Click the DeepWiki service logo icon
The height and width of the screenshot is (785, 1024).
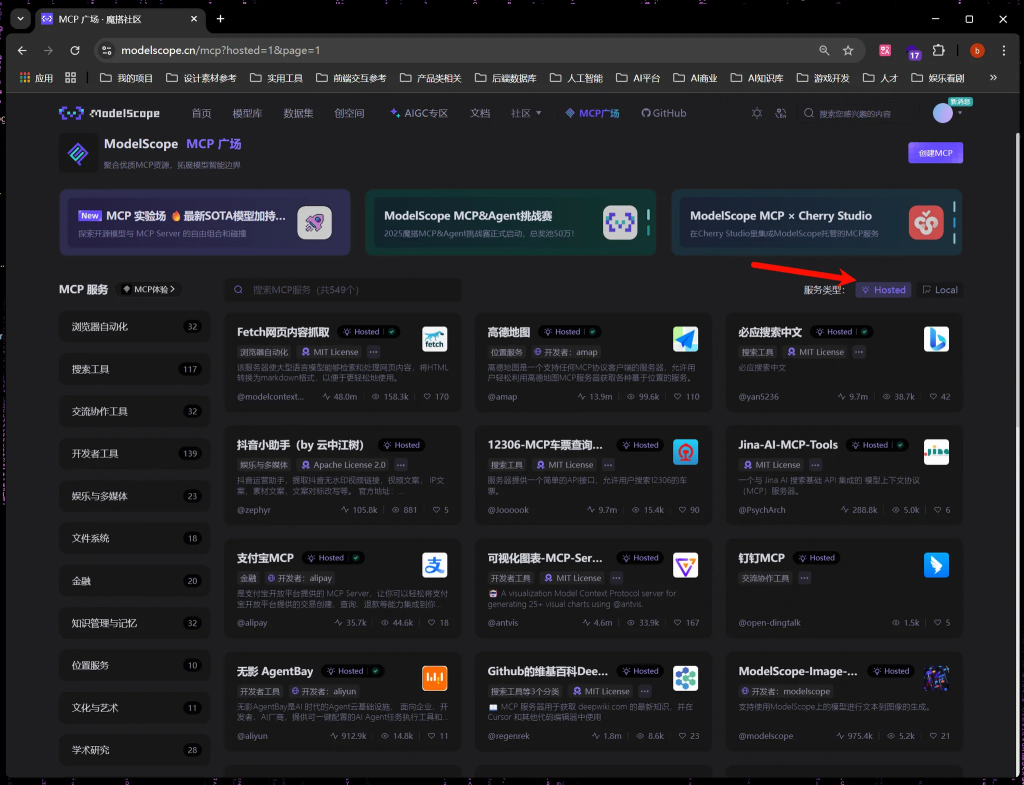(686, 678)
